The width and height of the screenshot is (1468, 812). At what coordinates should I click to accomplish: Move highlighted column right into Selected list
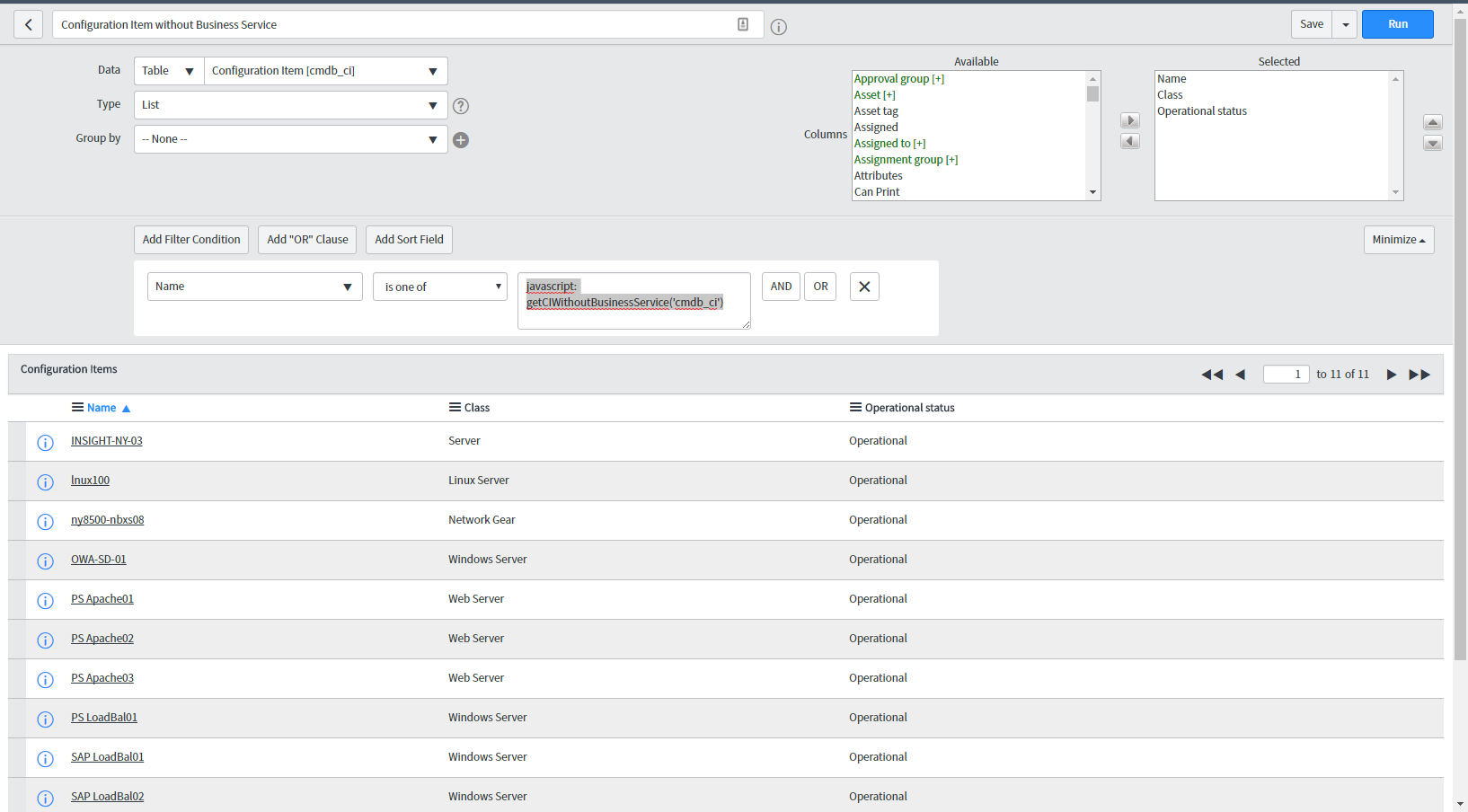pyautogui.click(x=1129, y=119)
